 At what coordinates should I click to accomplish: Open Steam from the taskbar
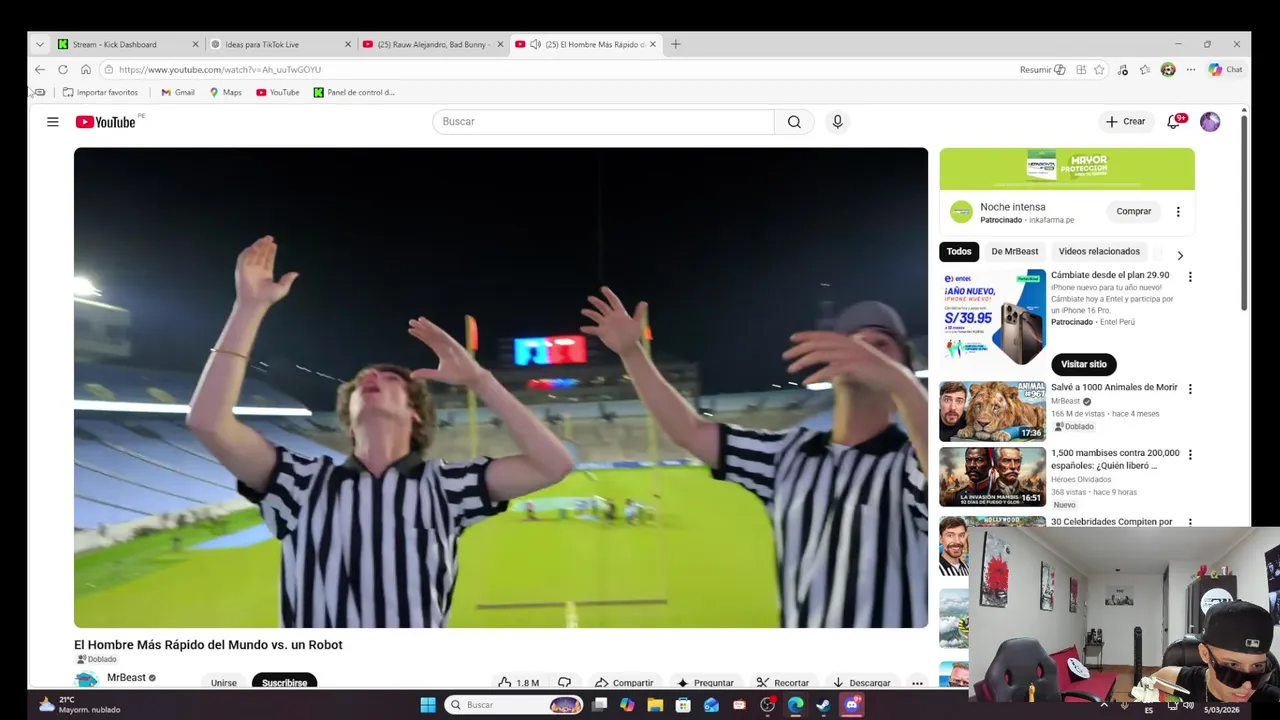tap(823, 705)
